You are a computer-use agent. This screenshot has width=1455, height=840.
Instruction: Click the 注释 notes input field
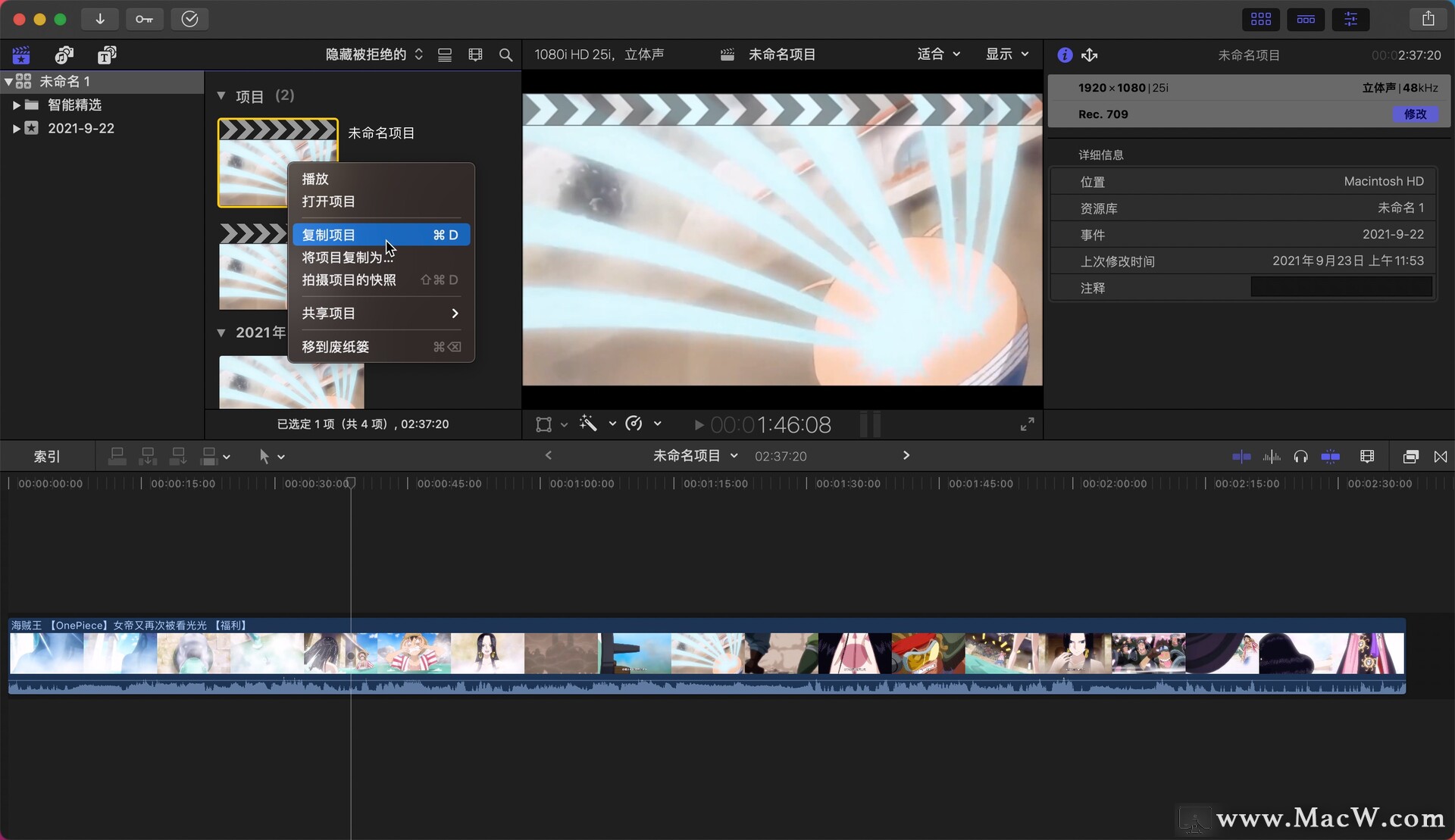click(1341, 287)
